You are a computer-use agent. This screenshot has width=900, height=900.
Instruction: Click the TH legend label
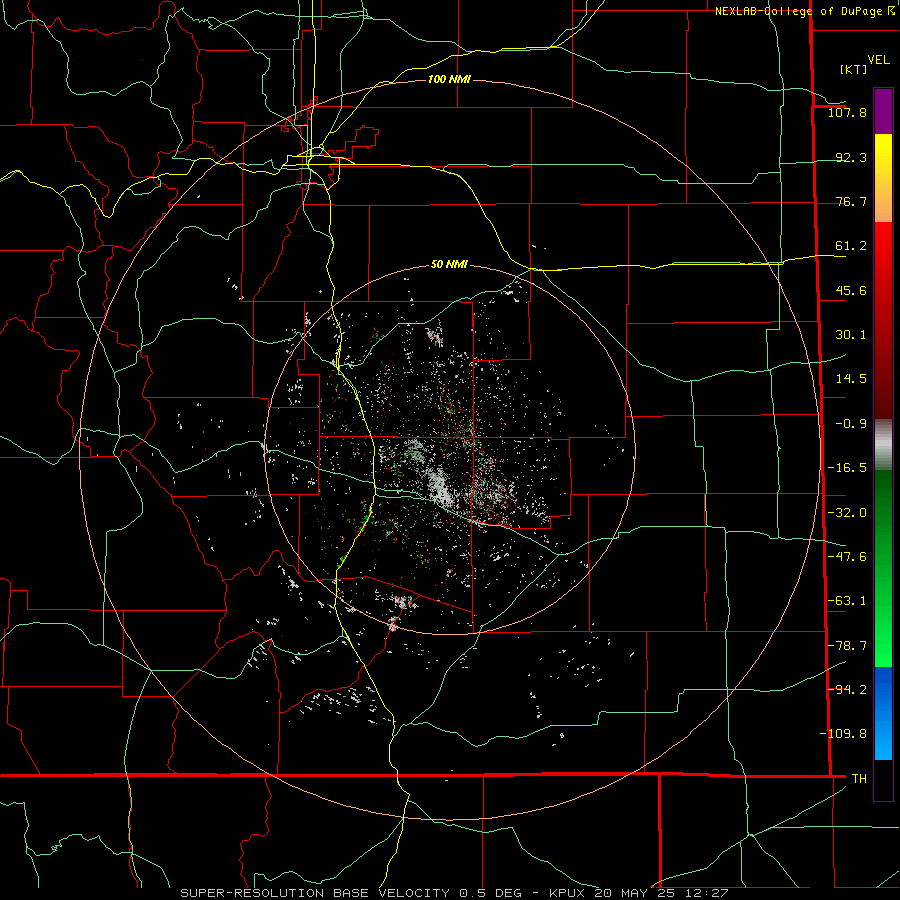859,779
